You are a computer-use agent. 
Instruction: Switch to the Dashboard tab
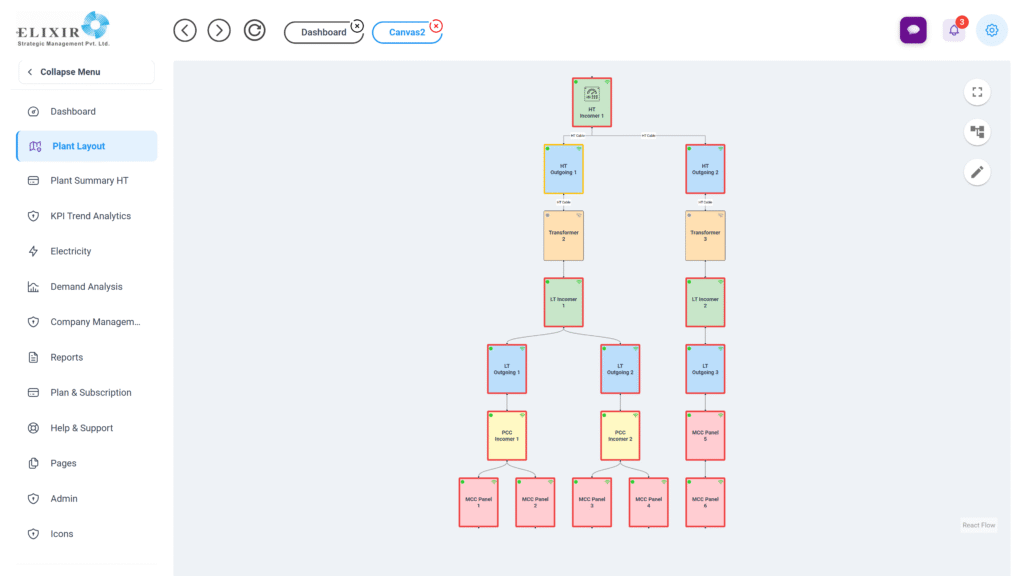pos(323,32)
